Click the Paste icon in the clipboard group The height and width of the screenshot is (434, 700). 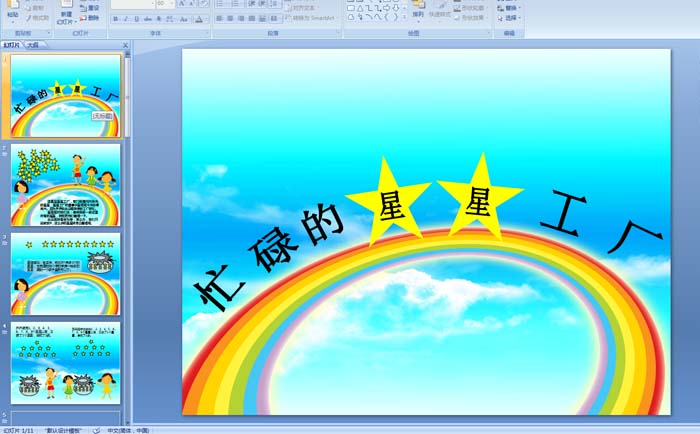click(12, 12)
